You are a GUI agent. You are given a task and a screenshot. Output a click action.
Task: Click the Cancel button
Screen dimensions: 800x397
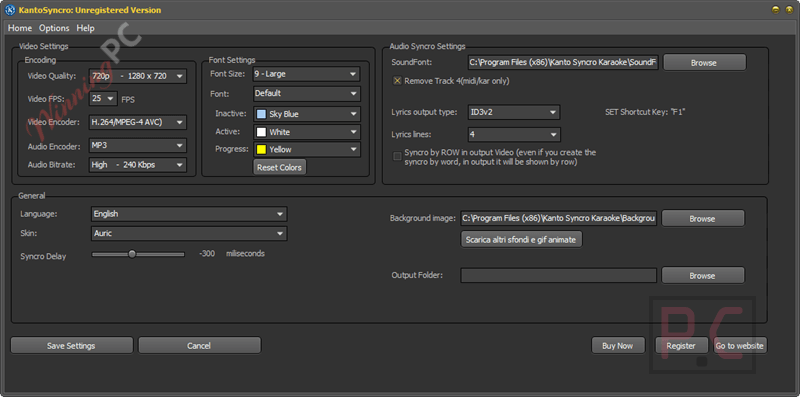[199, 345]
